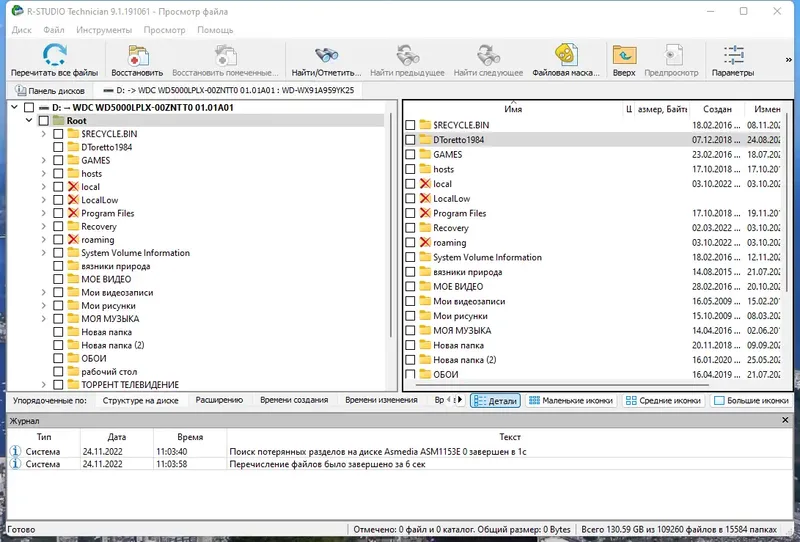This screenshot has width=800, height=542.
Task: Select Новая папка (2) in the file list
Action: click(464, 360)
